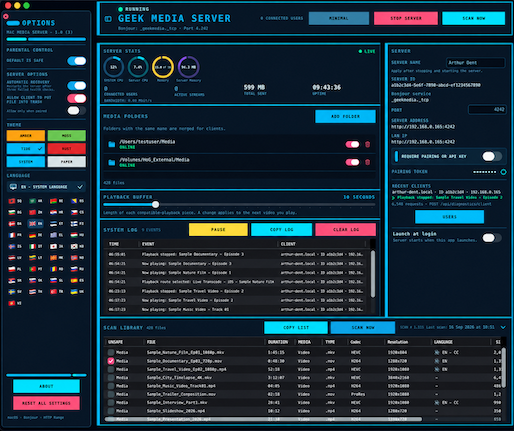Disable the /Volumes/HoG_External/Media folder switch
The width and height of the screenshot is (514, 431).
pos(352,162)
